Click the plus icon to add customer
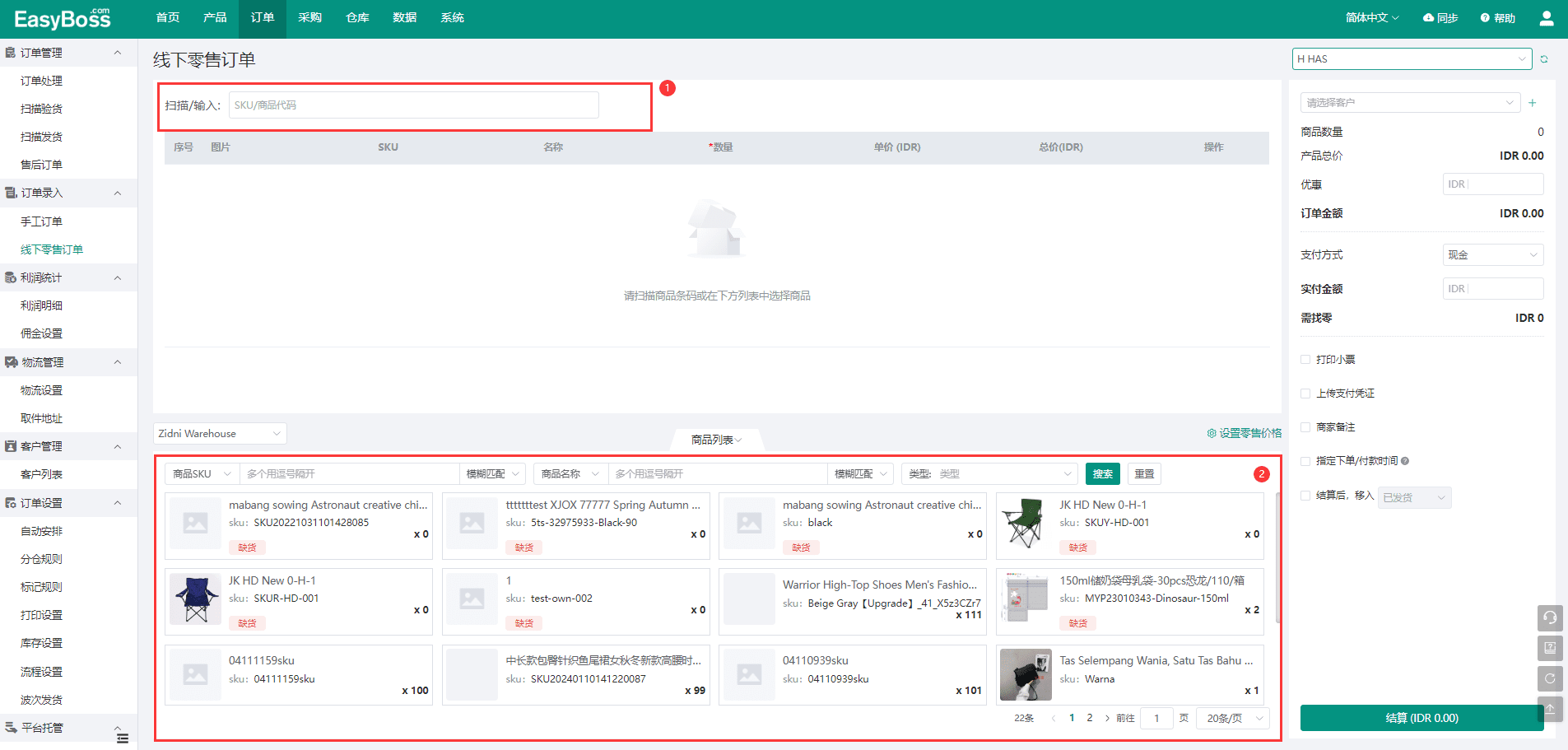This screenshot has width=1568, height=750. pyautogui.click(x=1532, y=103)
